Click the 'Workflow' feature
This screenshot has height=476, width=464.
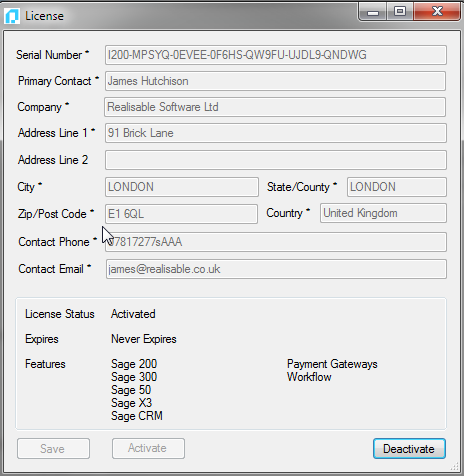309,377
